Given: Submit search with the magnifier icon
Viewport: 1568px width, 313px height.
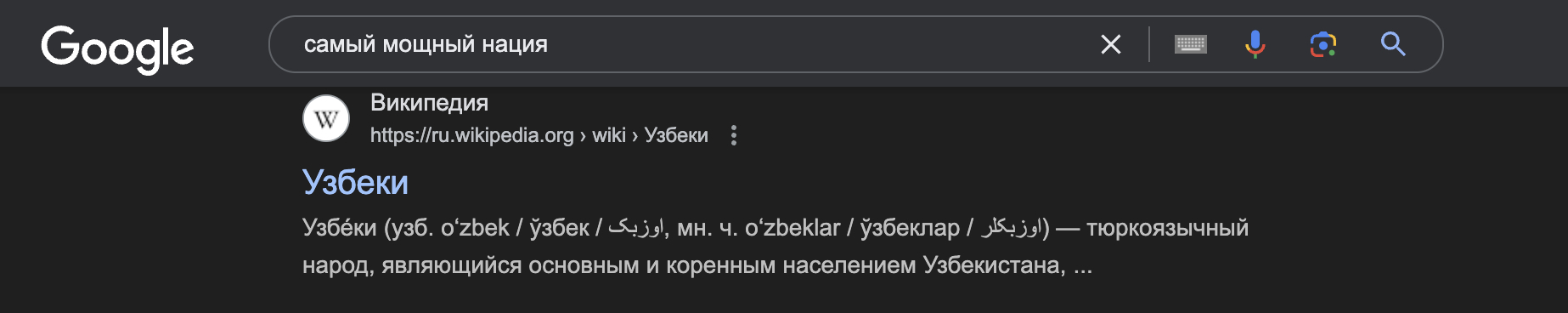Looking at the screenshot, I should coord(1392,44).
